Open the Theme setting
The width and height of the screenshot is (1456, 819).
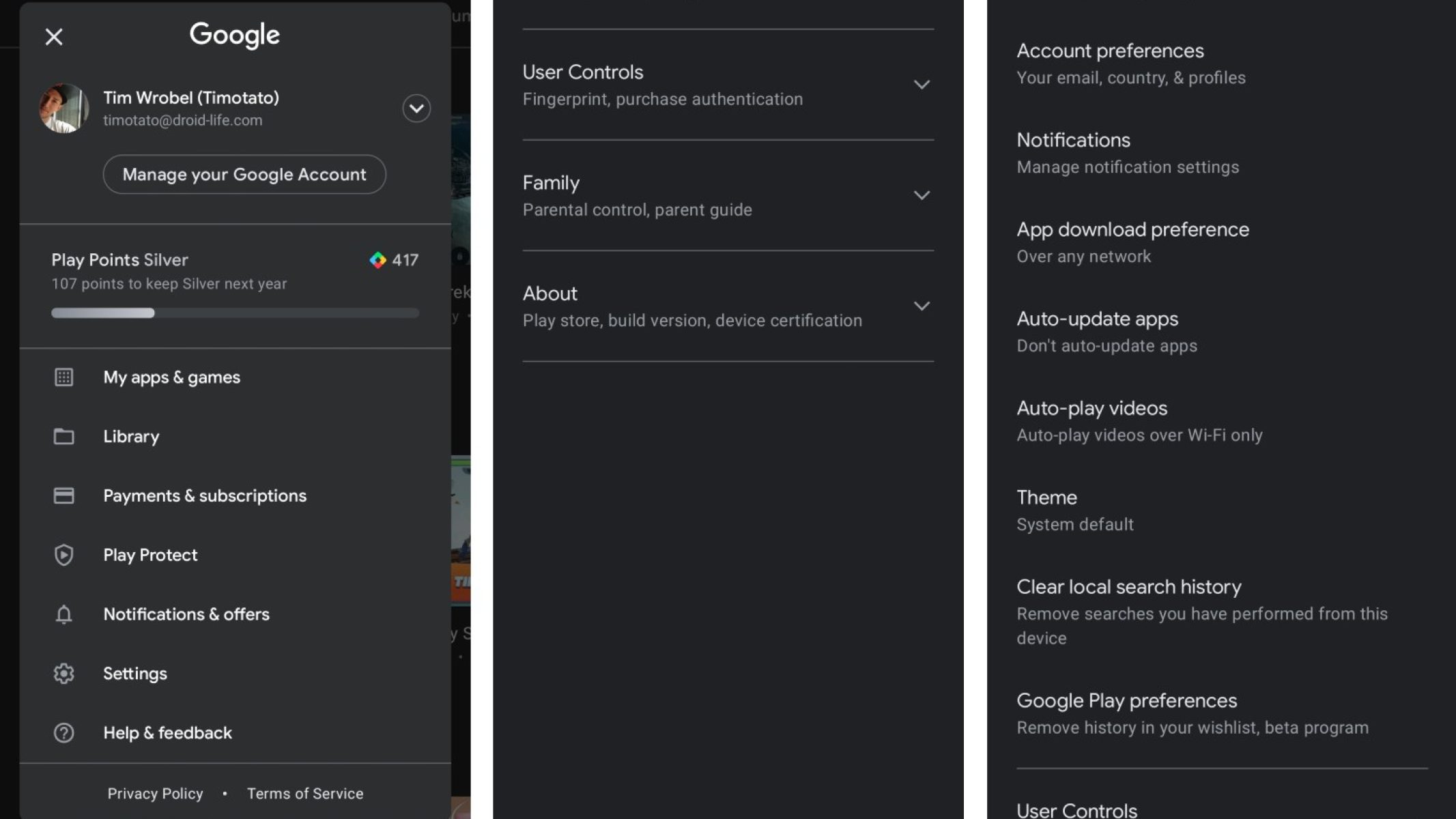(1074, 511)
